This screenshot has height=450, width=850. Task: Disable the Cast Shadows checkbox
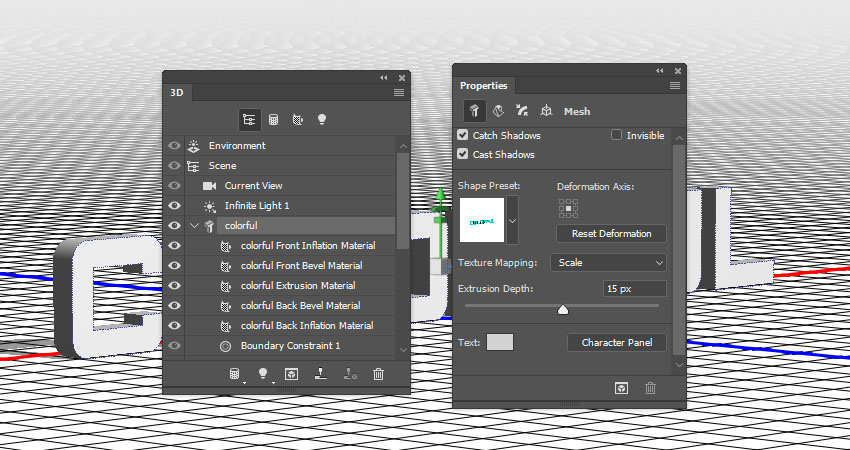click(463, 155)
